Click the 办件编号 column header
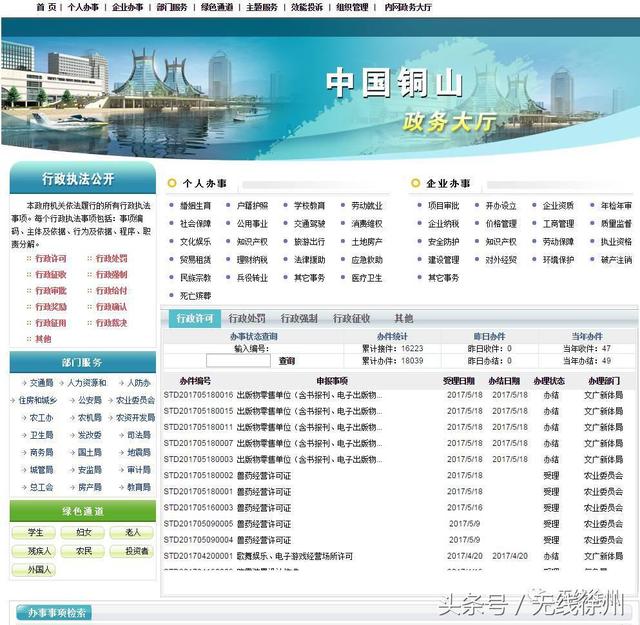The height and width of the screenshot is (625, 640). (195, 381)
